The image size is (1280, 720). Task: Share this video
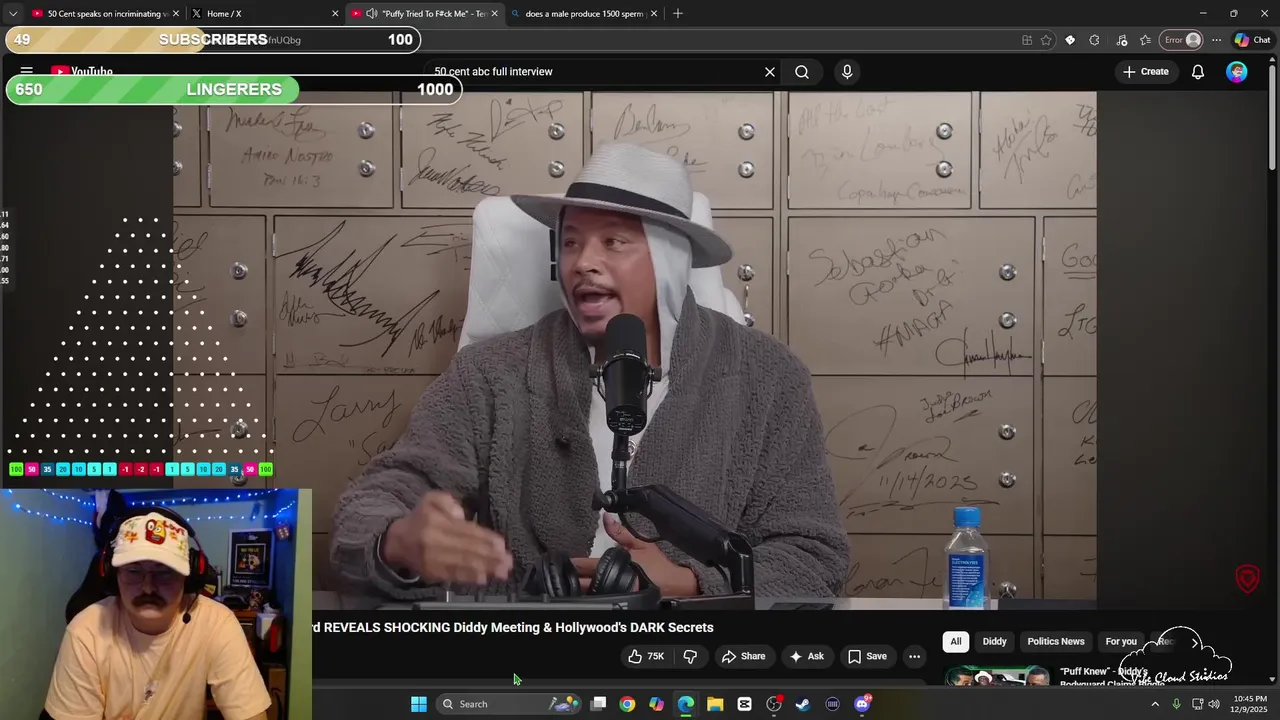click(743, 656)
